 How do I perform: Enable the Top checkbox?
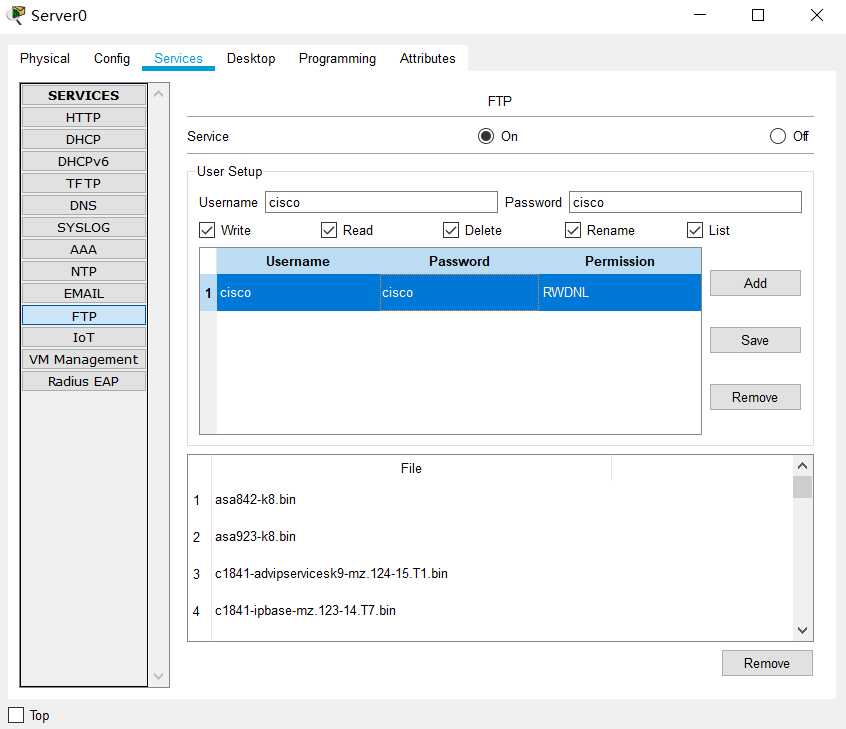pyautogui.click(x=16, y=715)
